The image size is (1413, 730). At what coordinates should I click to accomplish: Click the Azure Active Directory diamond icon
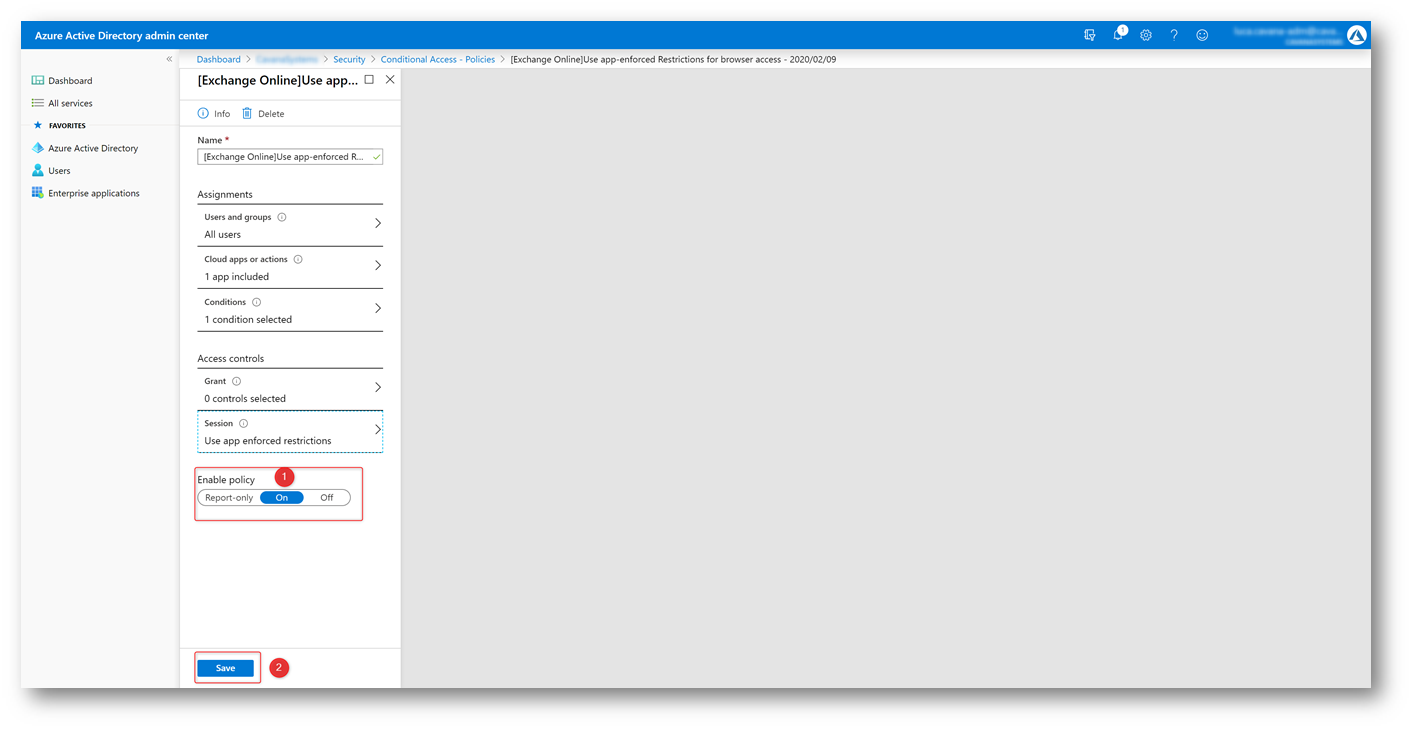click(x=38, y=148)
